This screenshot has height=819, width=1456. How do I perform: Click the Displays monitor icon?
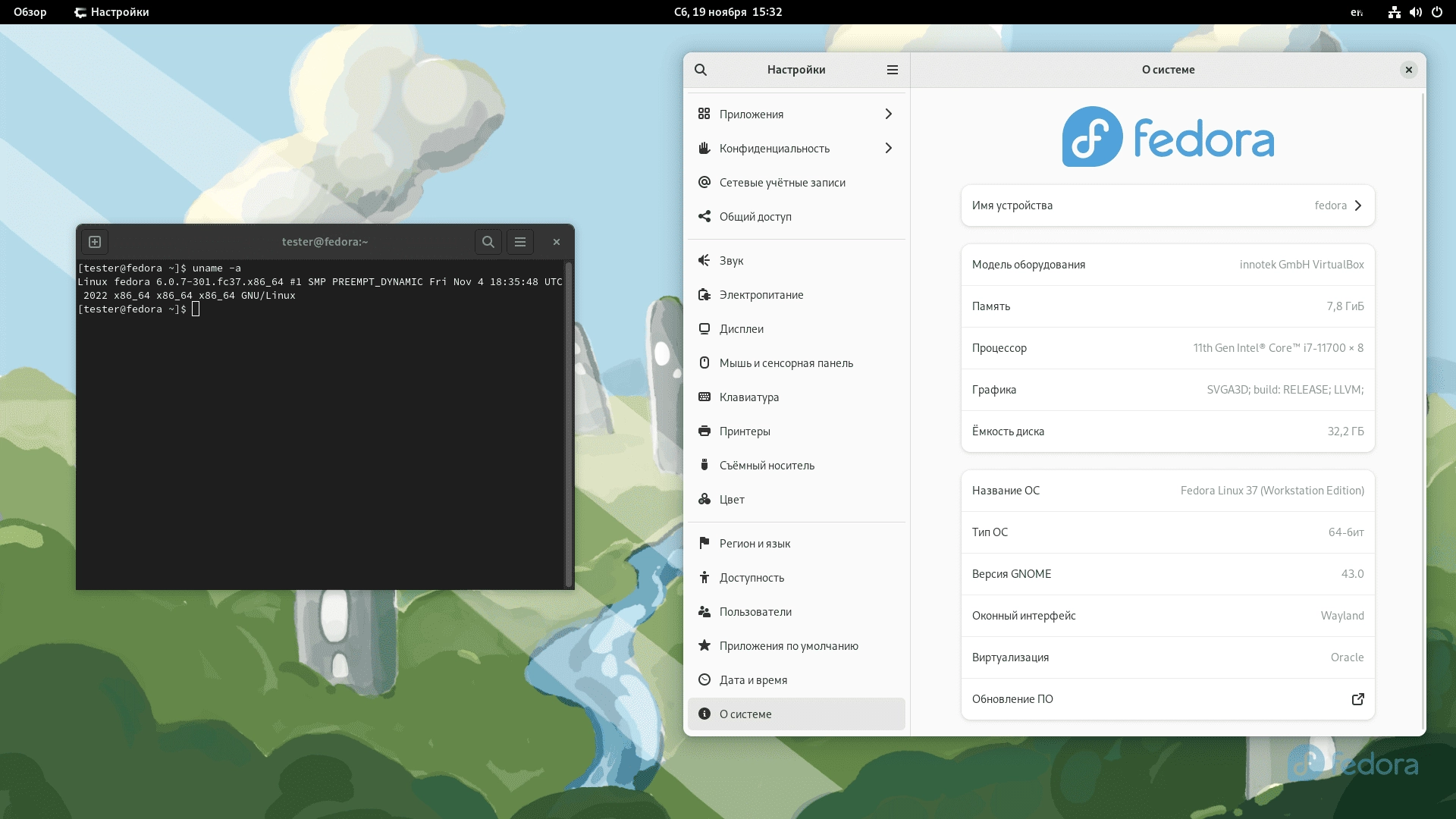pos(704,328)
